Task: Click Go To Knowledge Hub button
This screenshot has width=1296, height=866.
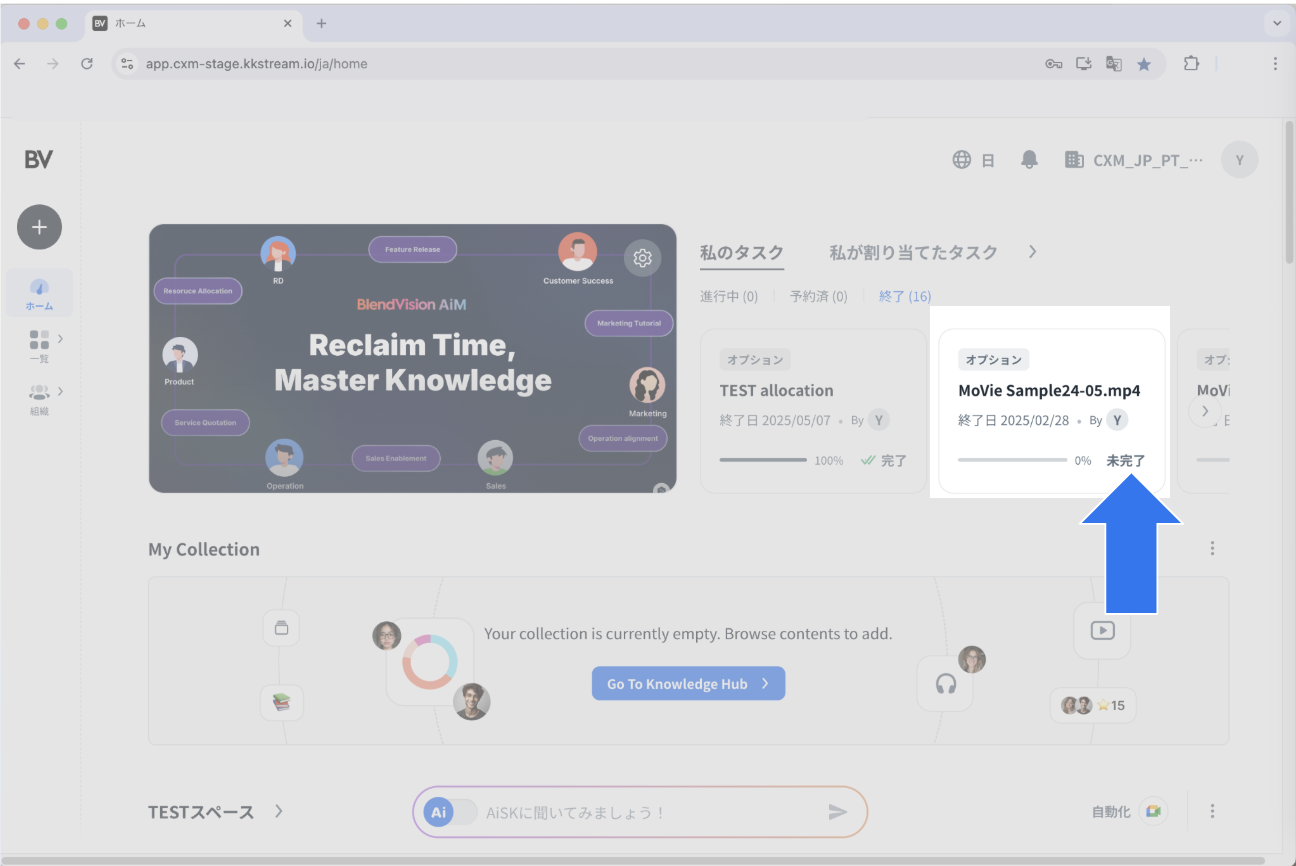Action: tap(688, 683)
